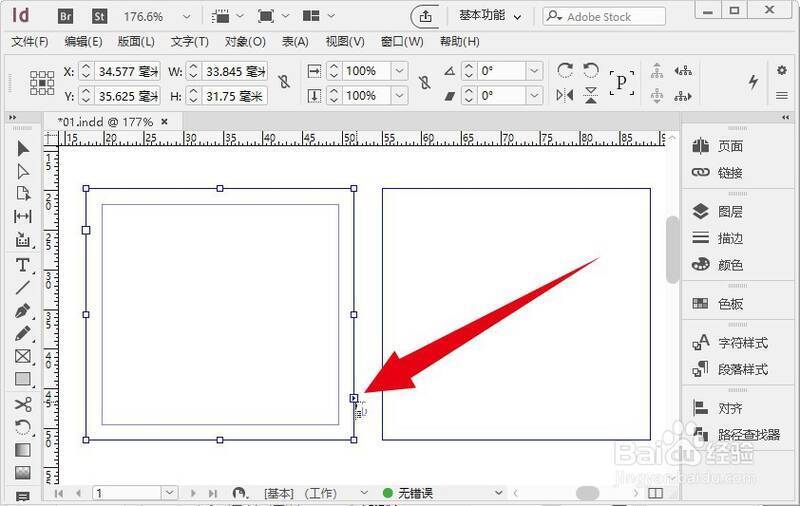Open Adobe Bridge via Br icon
The width and height of the screenshot is (800, 506).
pos(66,17)
